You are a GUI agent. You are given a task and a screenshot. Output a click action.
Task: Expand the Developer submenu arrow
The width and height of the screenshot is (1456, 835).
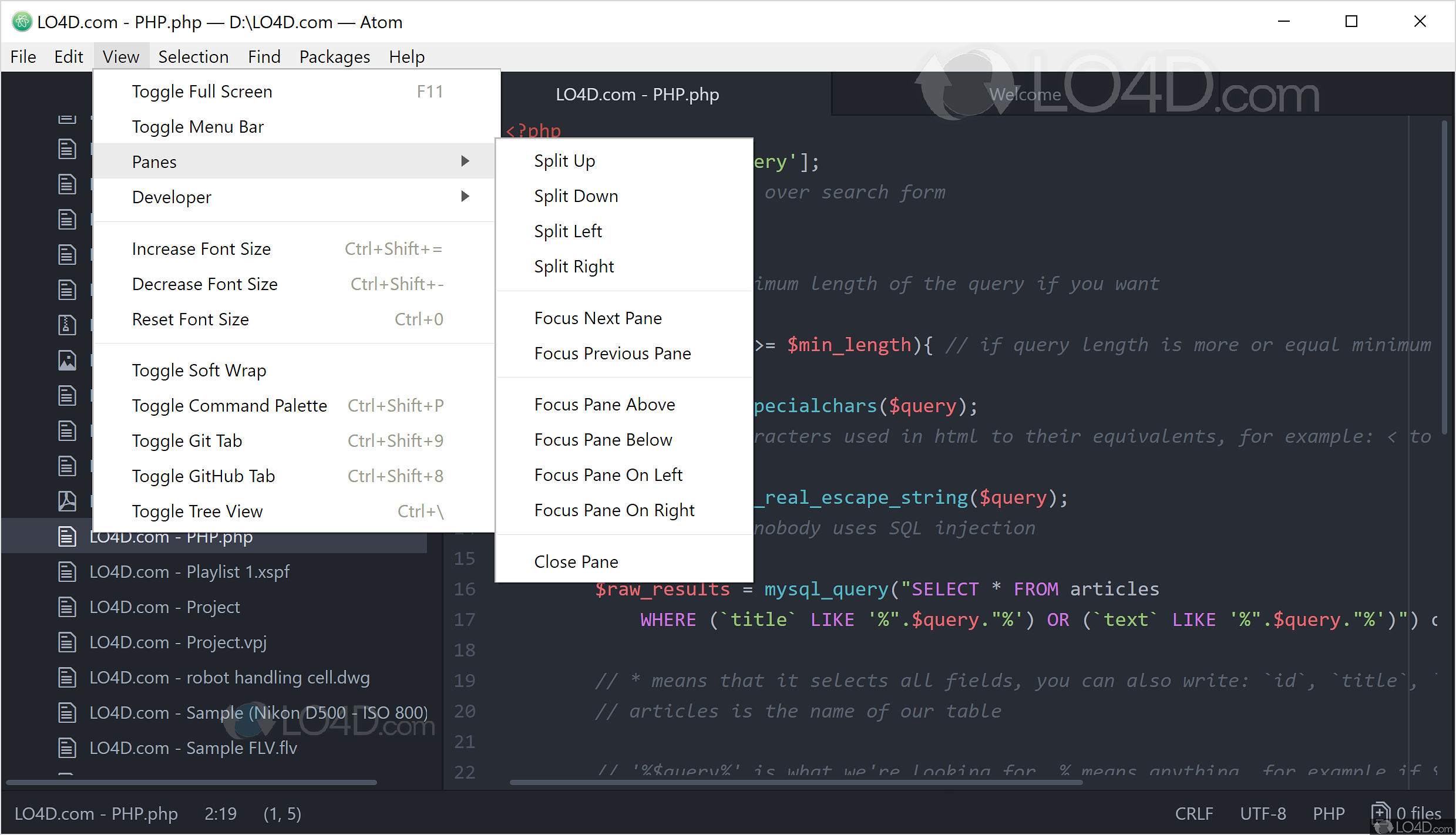pyautogui.click(x=465, y=197)
